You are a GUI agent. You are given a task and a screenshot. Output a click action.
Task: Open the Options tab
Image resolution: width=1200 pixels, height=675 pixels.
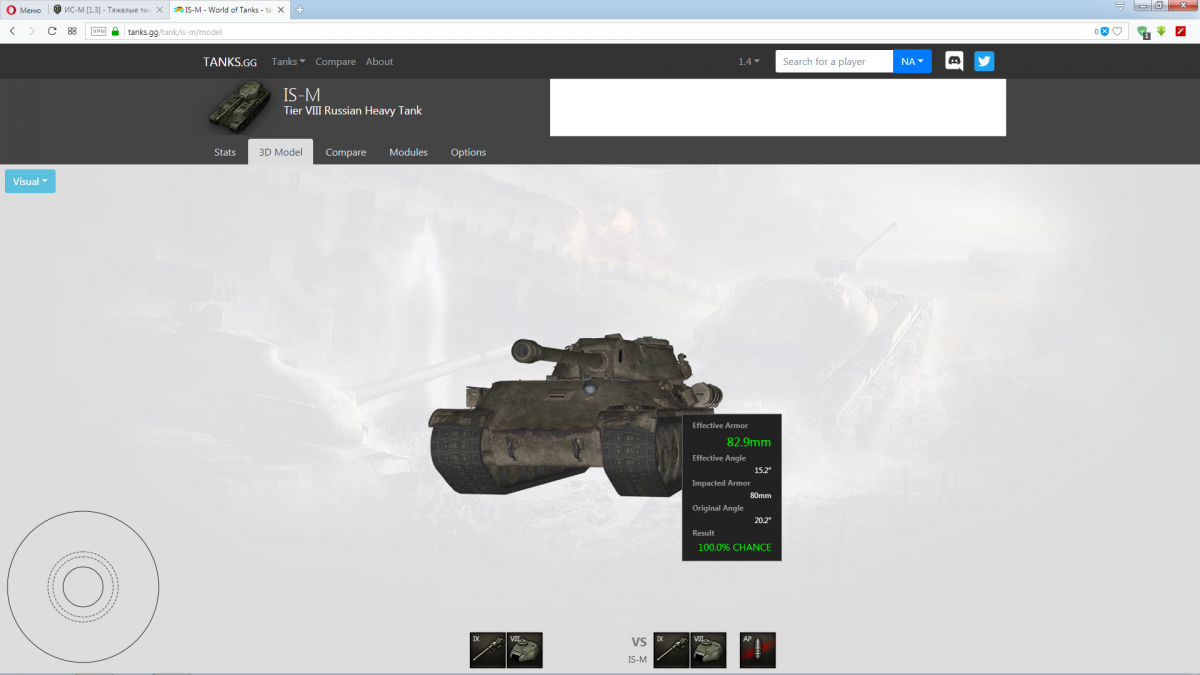468,152
